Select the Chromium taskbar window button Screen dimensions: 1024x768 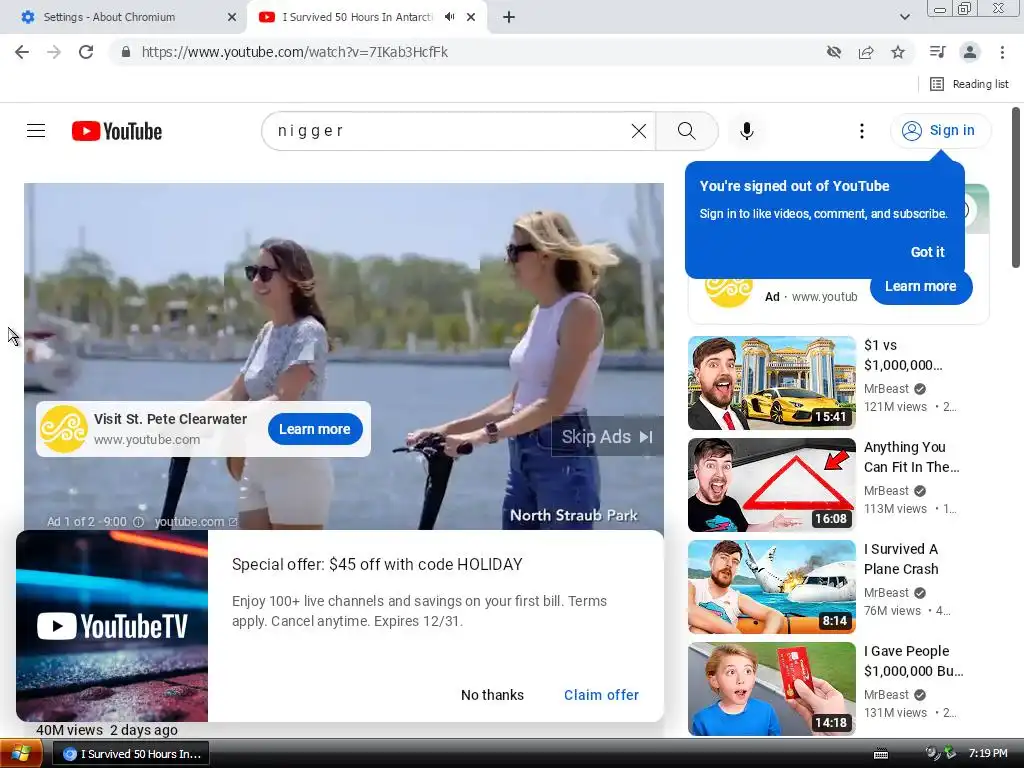click(131, 754)
